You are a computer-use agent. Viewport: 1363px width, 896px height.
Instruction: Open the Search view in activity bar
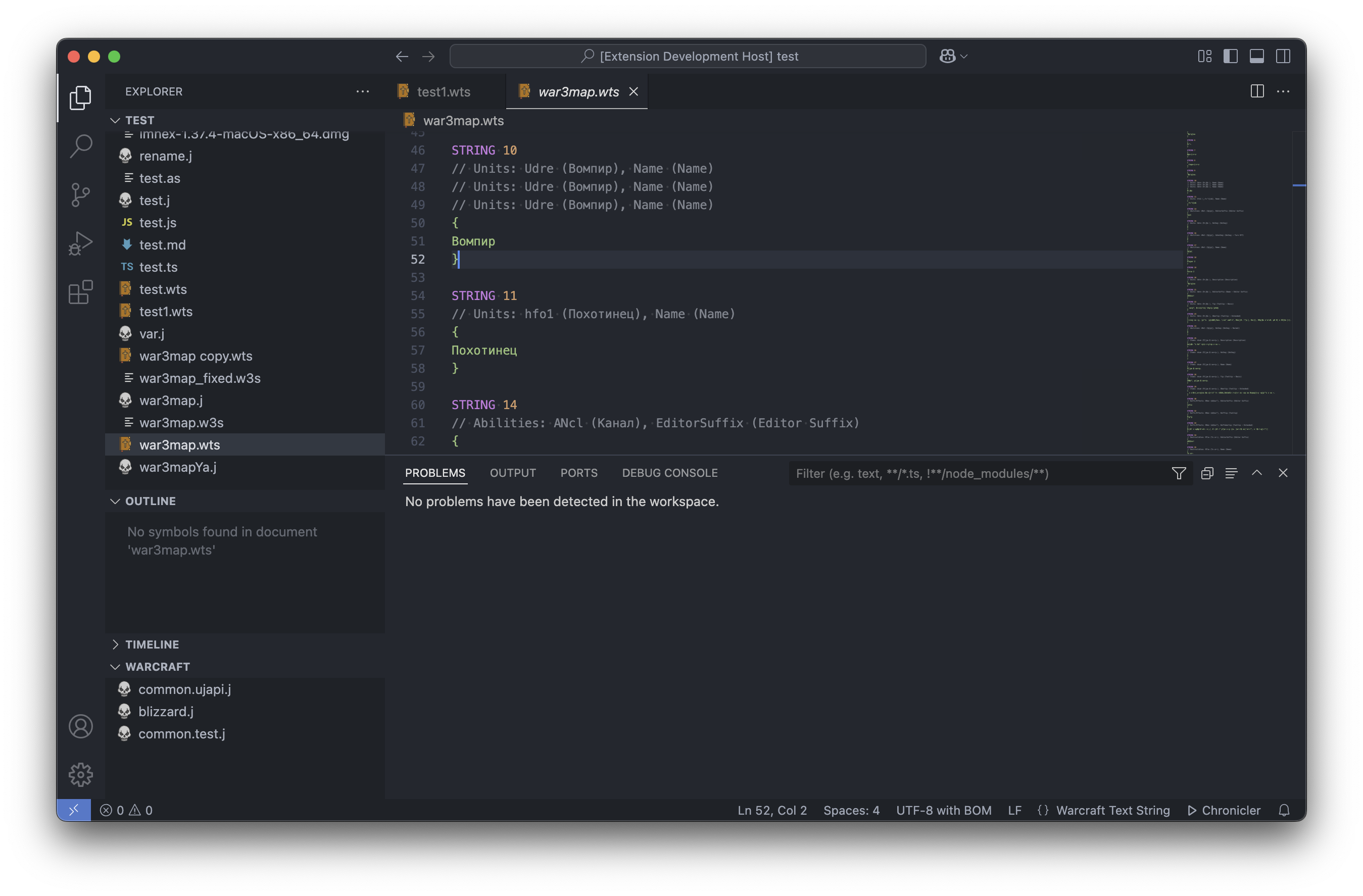pos(81,146)
